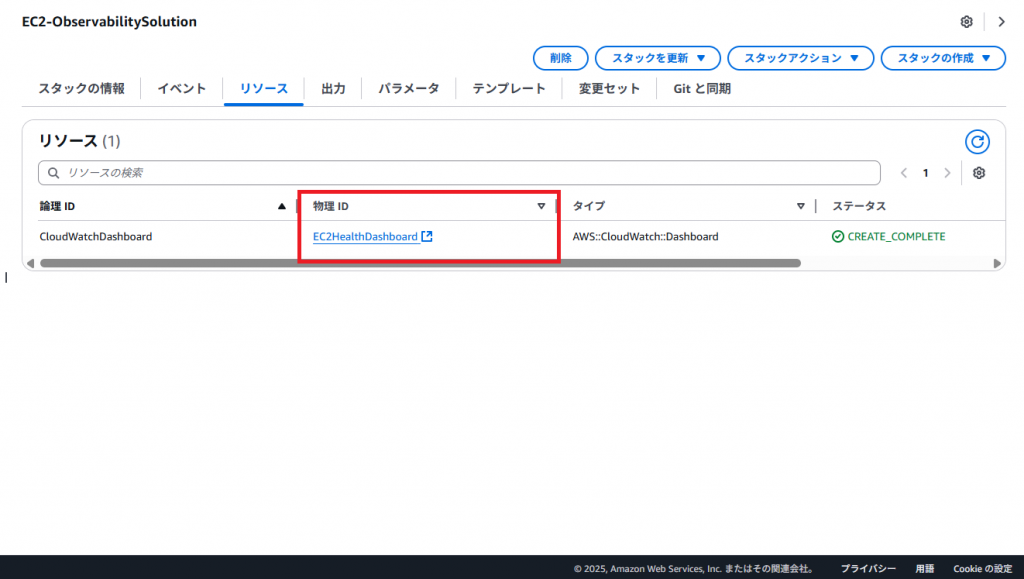Open table preferences gear icon

(979, 173)
